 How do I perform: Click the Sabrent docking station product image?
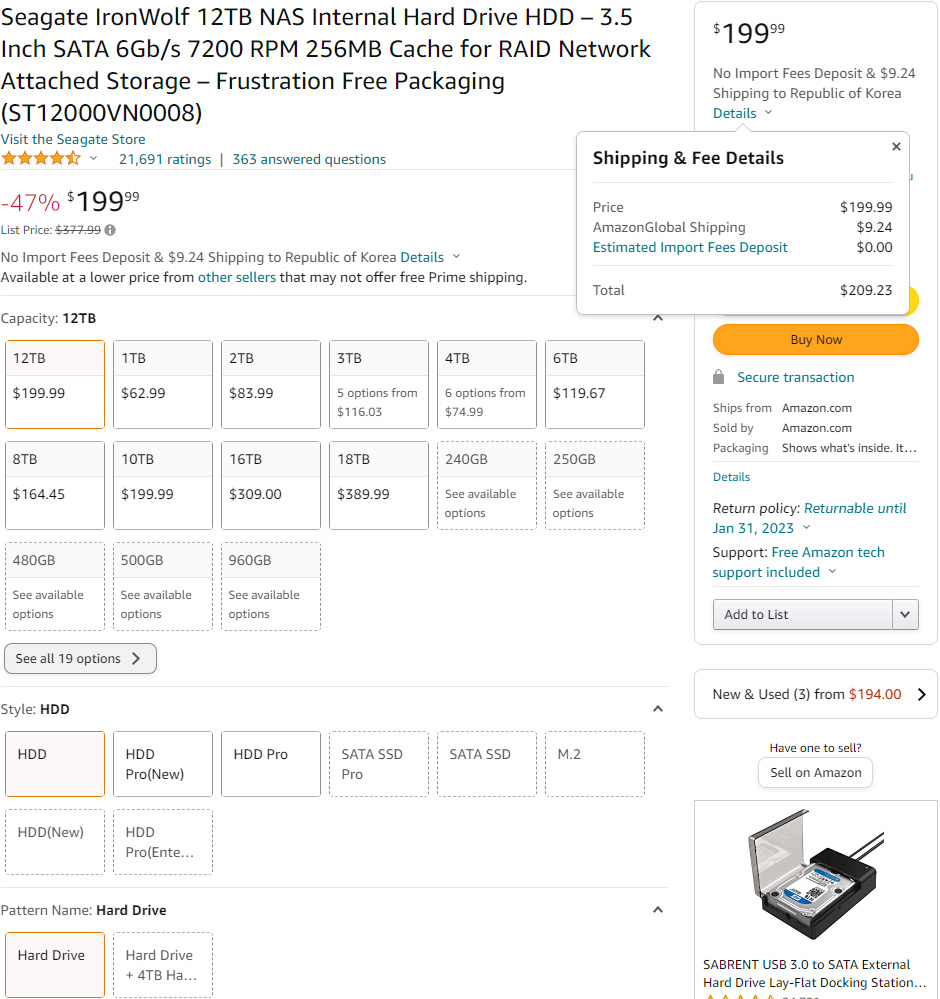pyautogui.click(x=816, y=875)
